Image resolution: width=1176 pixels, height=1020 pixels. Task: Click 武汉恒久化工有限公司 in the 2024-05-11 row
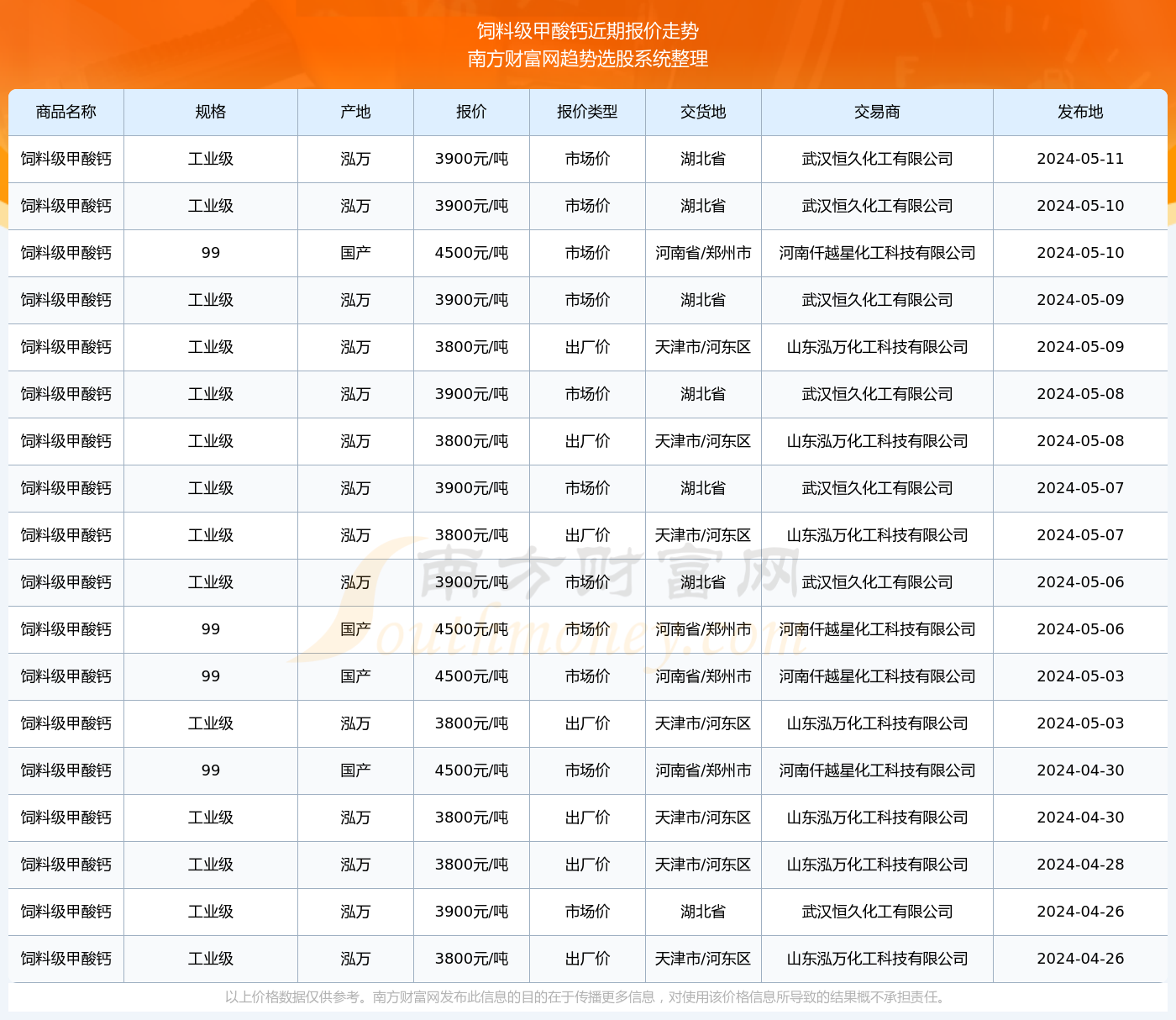(877, 159)
